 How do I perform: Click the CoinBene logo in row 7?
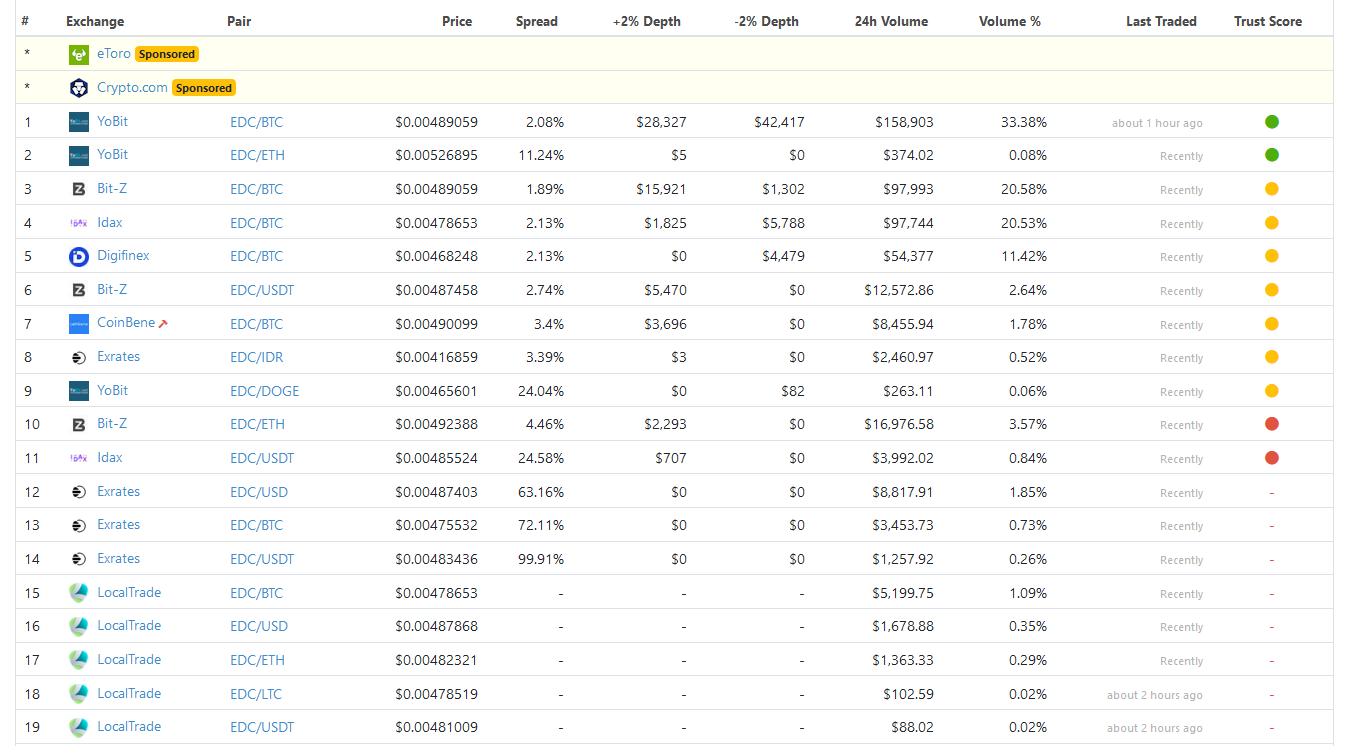tap(79, 322)
